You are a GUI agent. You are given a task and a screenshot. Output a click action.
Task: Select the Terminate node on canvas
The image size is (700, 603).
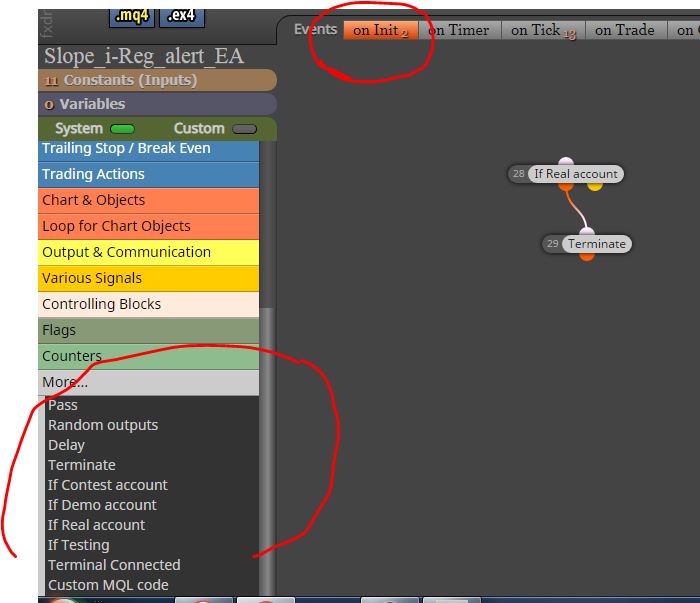[x=596, y=244]
